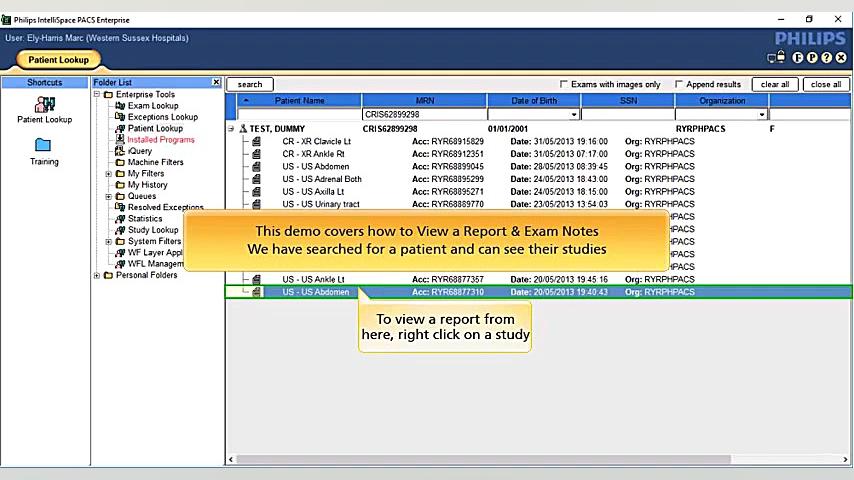Image resolution: width=854 pixels, height=480 pixels.
Task: Click the SSN filter field
Action: click(628, 114)
